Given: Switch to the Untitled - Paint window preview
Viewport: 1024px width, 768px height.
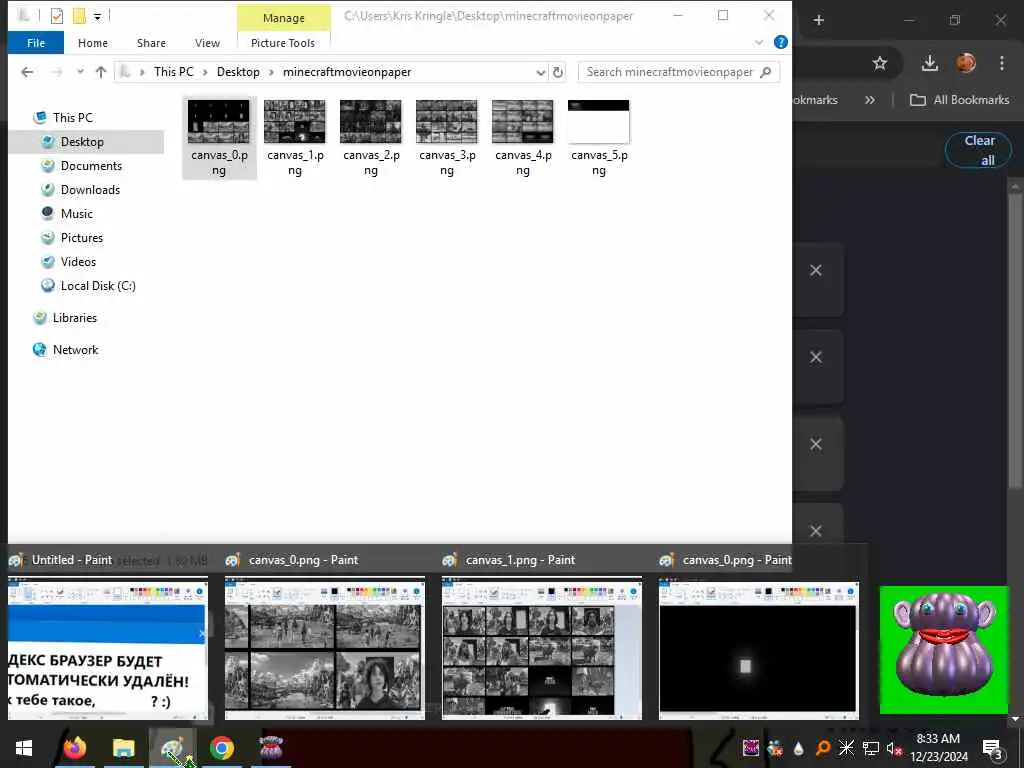Looking at the screenshot, I should (108, 650).
